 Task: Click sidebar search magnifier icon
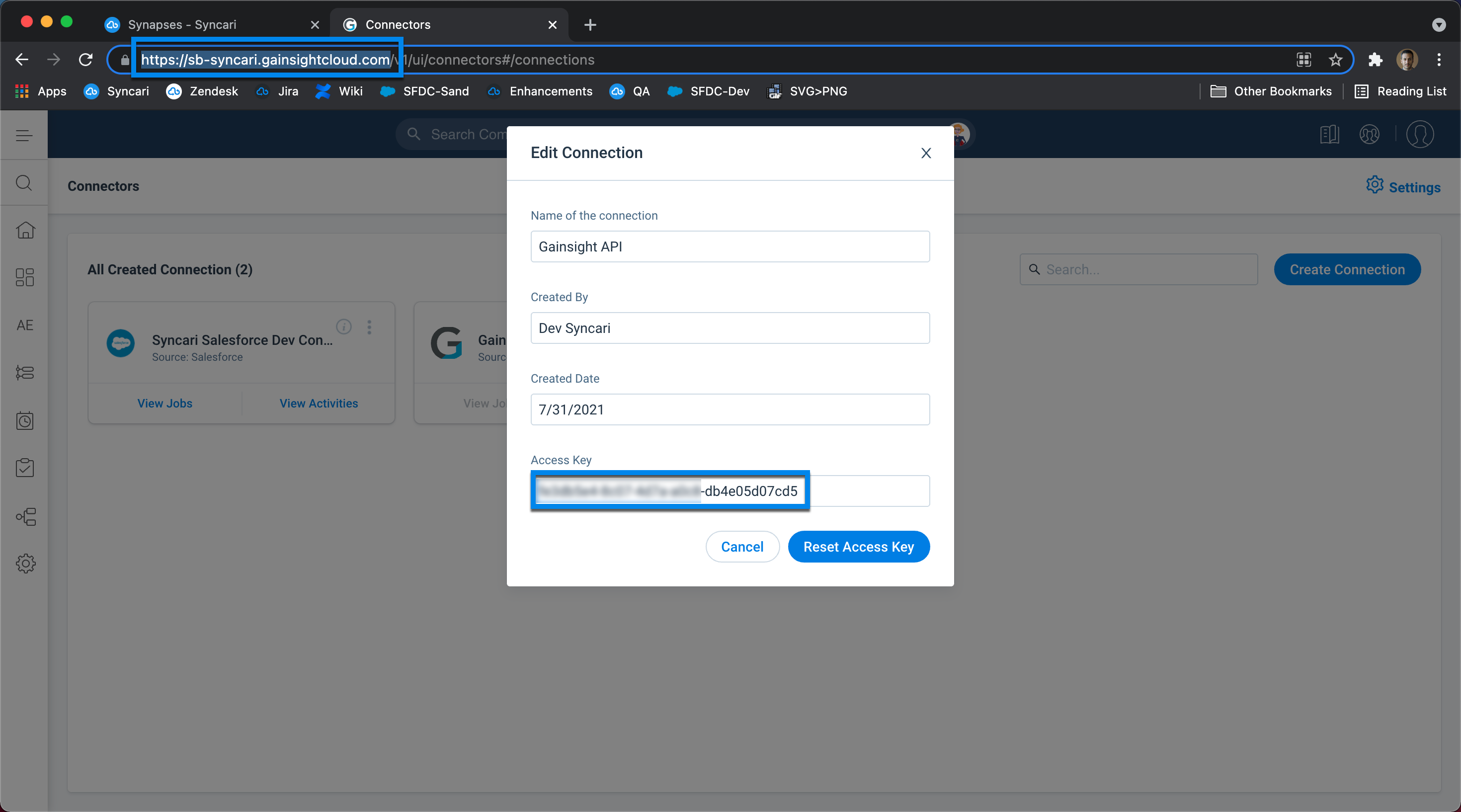tap(24, 182)
